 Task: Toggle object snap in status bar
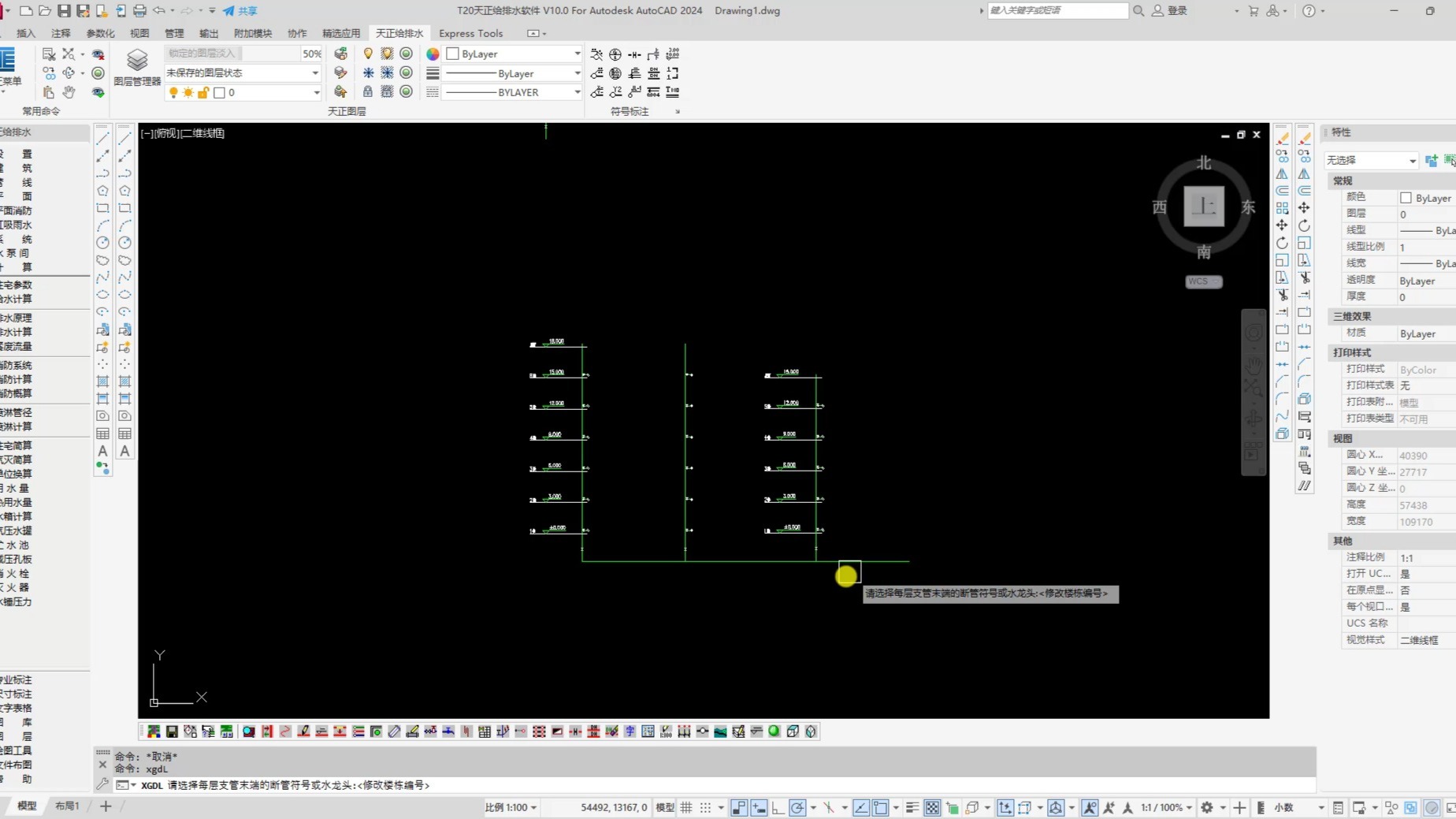[x=880, y=807]
